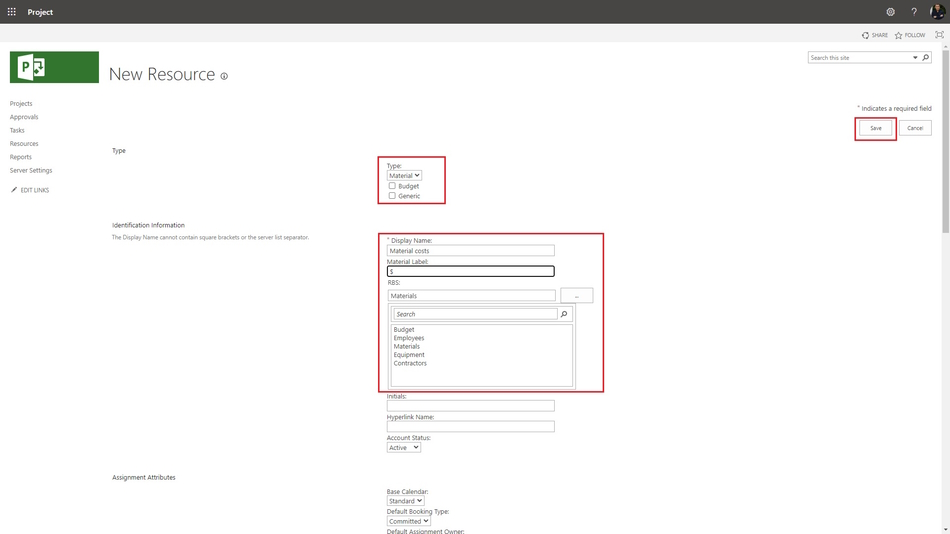Open the Base Calendar dropdown
This screenshot has width=950, height=534.
[405, 501]
